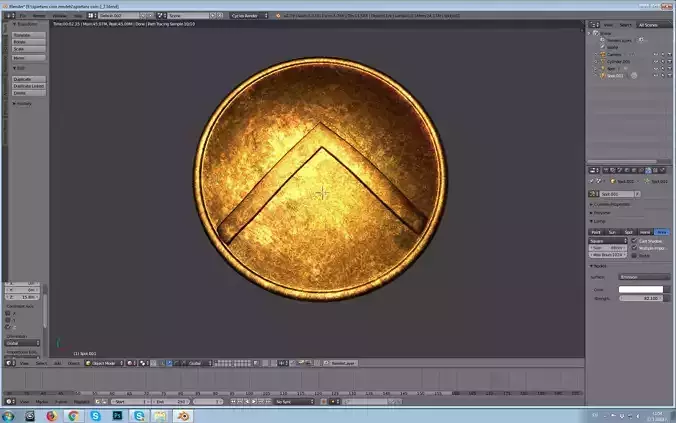Image resolution: width=676 pixels, height=423 pixels.
Task: Toggle visibility eye of Spot.001
Action: point(656,75)
